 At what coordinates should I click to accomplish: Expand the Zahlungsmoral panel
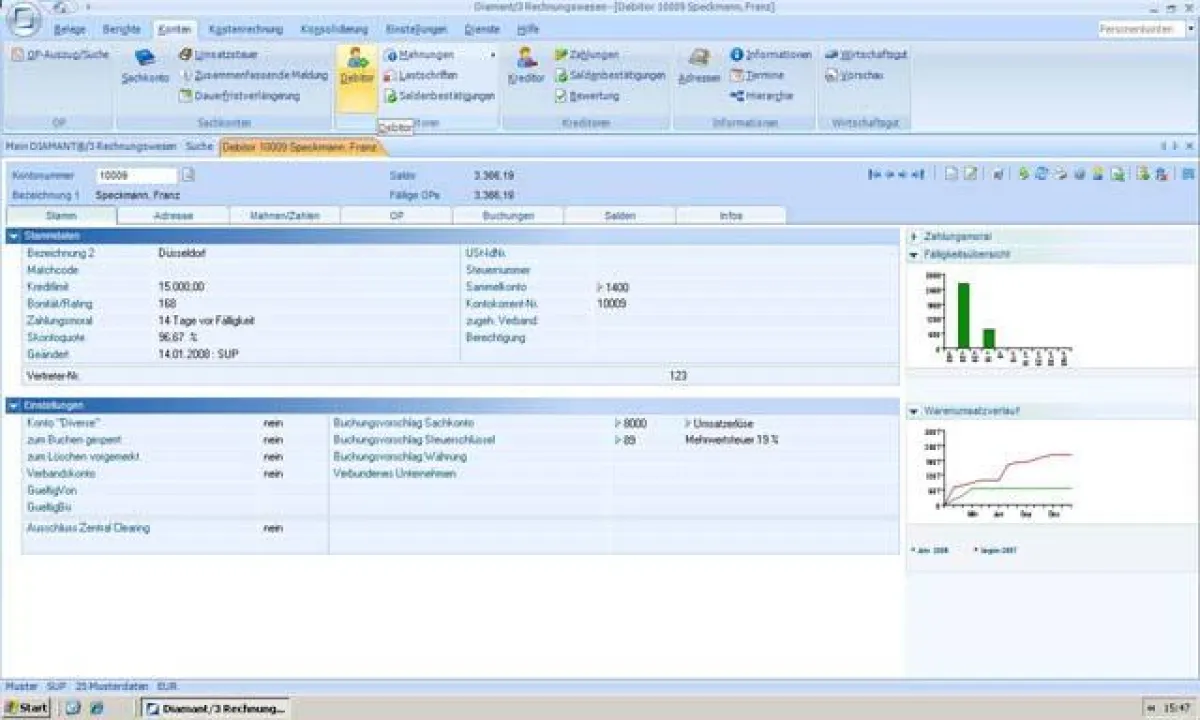(911, 236)
